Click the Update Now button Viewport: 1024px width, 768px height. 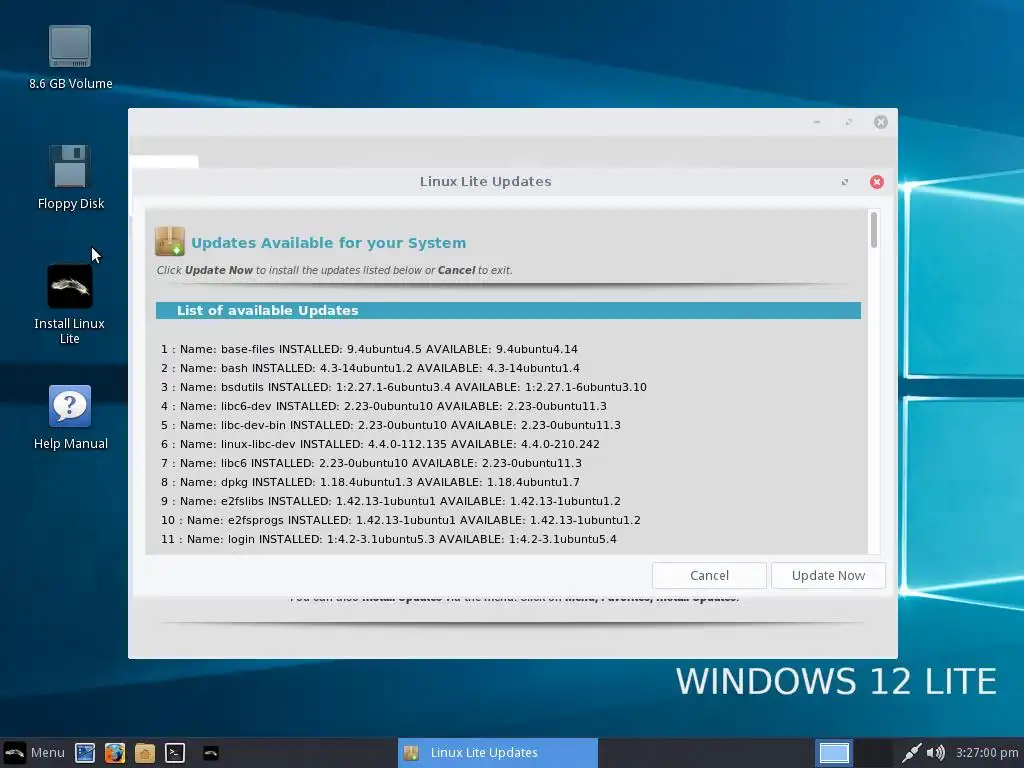tap(828, 575)
